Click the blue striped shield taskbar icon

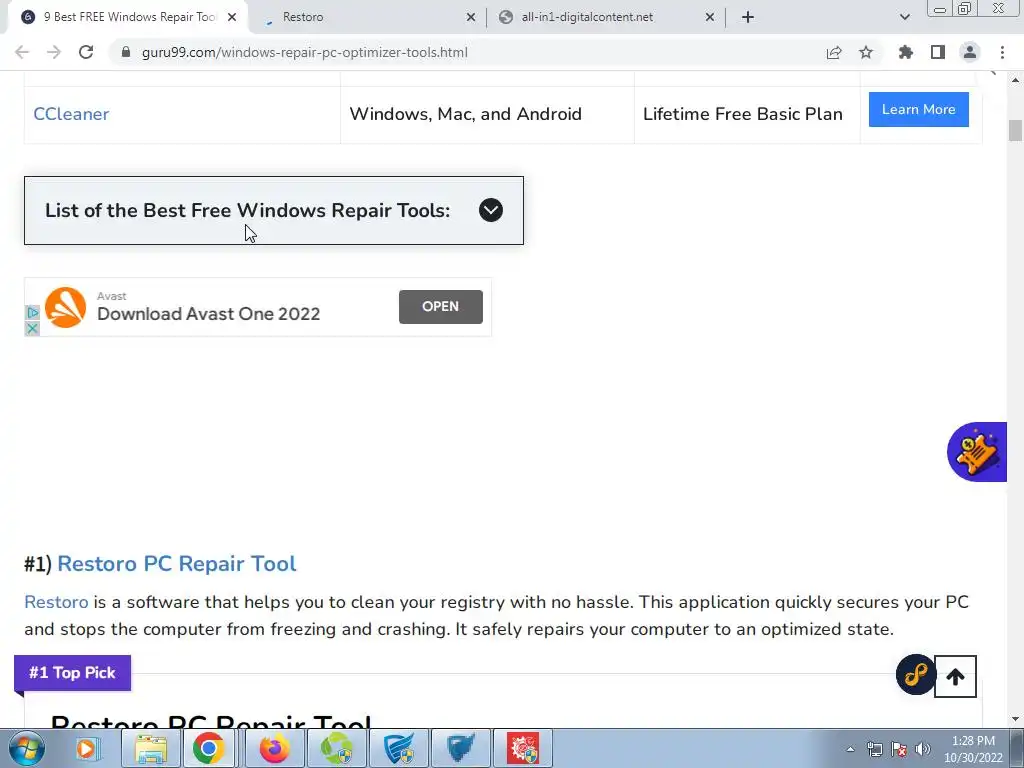(398, 748)
